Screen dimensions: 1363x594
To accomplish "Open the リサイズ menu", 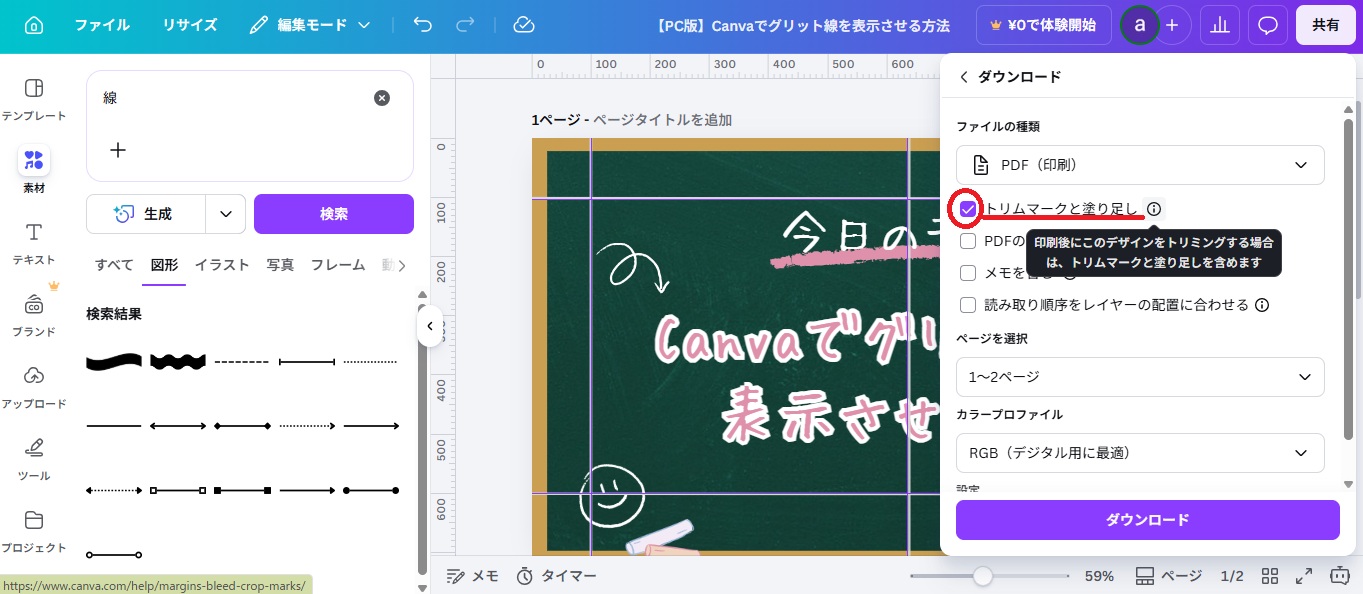I will tap(190, 25).
